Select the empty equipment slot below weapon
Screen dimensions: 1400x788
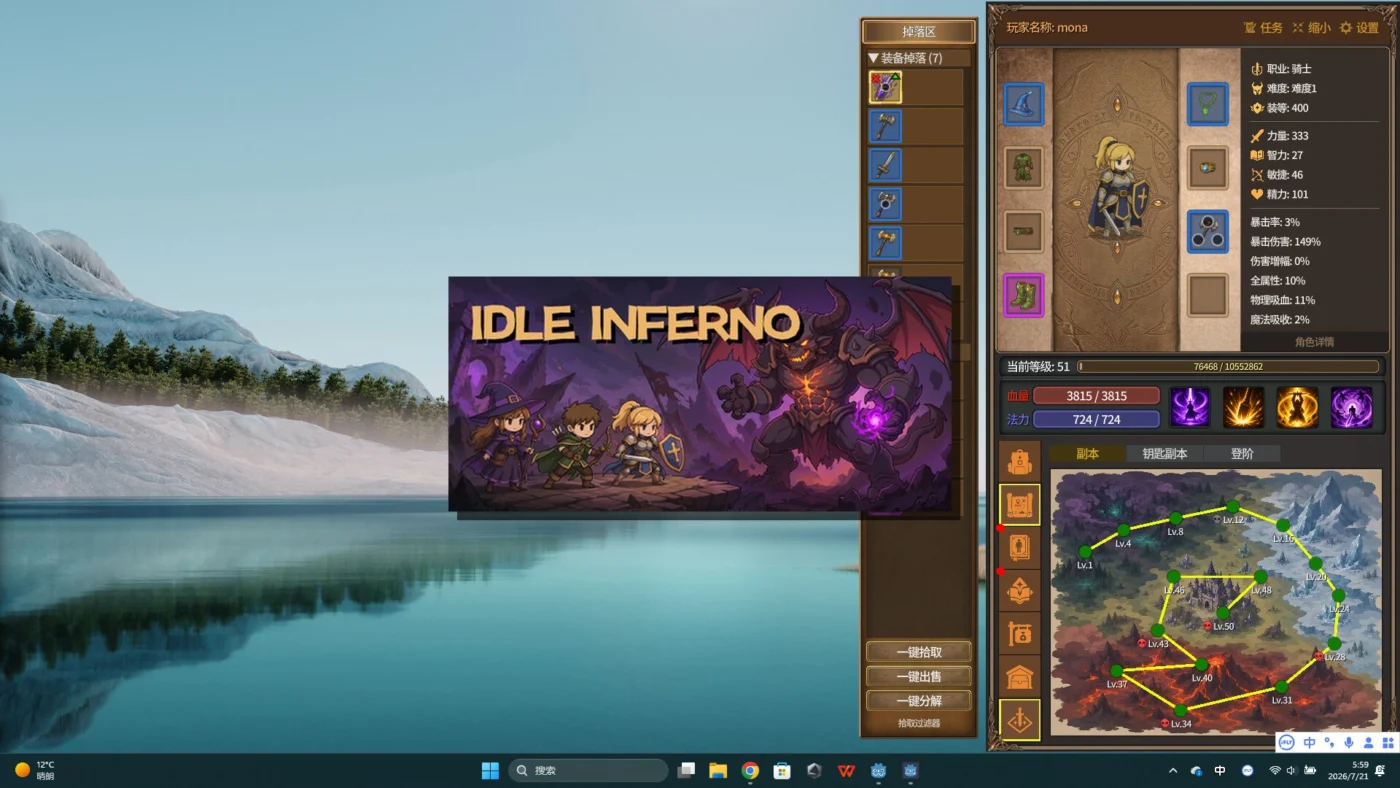(x=1208, y=296)
